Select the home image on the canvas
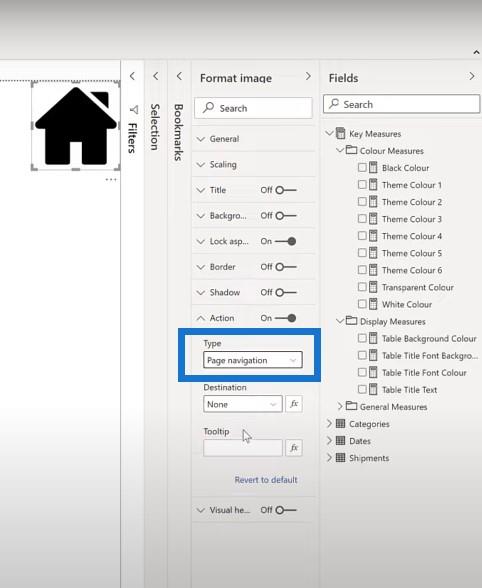 coord(76,126)
